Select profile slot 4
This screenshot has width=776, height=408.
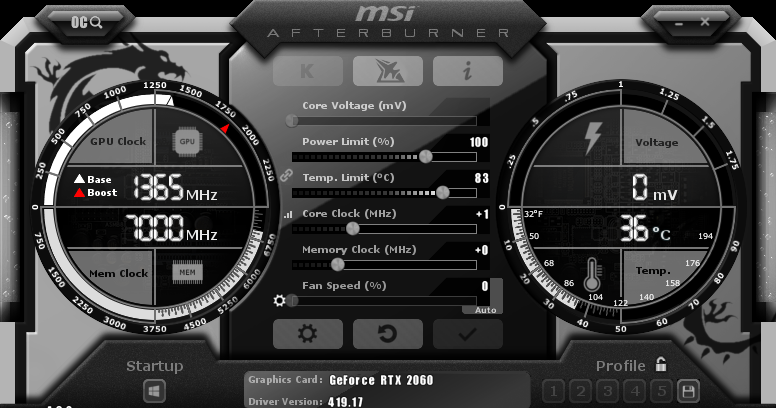[x=634, y=391]
